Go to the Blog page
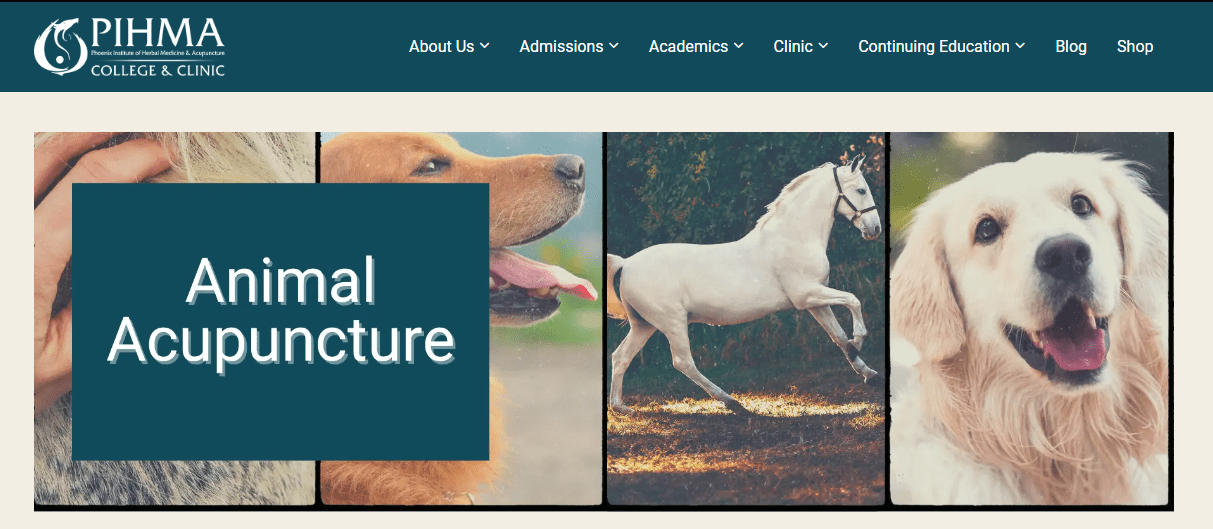Viewport: 1213px width, 529px height. pos(1071,46)
